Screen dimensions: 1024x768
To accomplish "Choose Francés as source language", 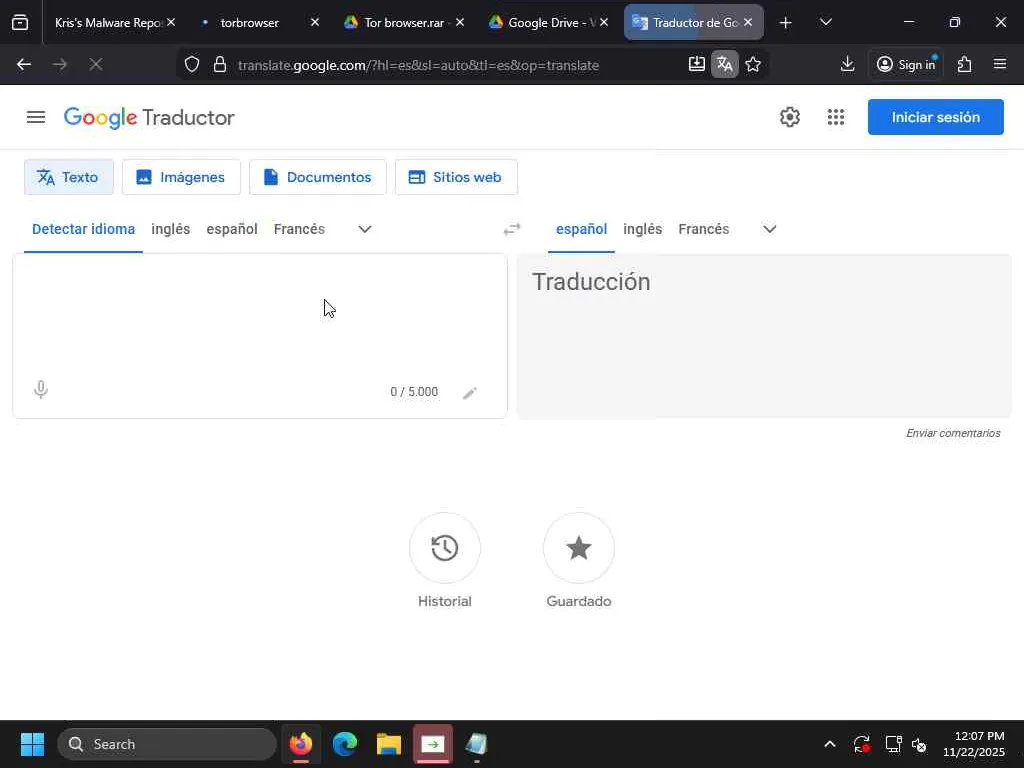I will 299,229.
